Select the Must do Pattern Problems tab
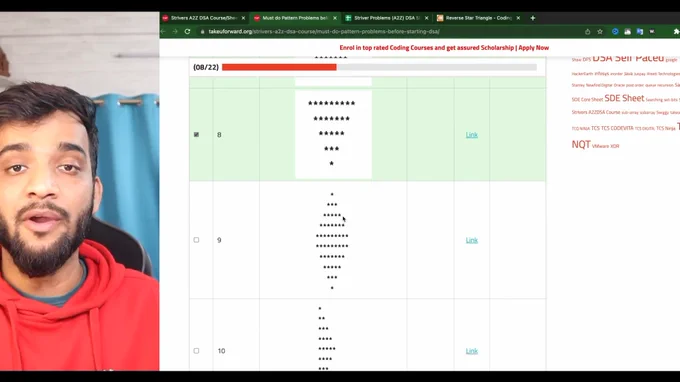The image size is (680, 382). pos(295,18)
